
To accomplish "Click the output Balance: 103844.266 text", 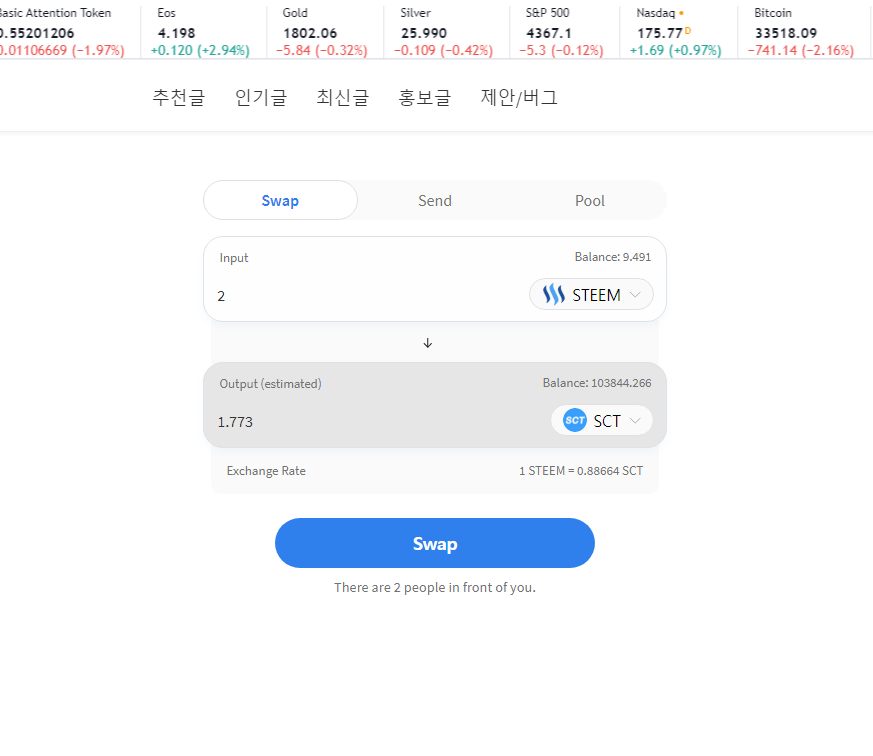I will tap(597, 383).
